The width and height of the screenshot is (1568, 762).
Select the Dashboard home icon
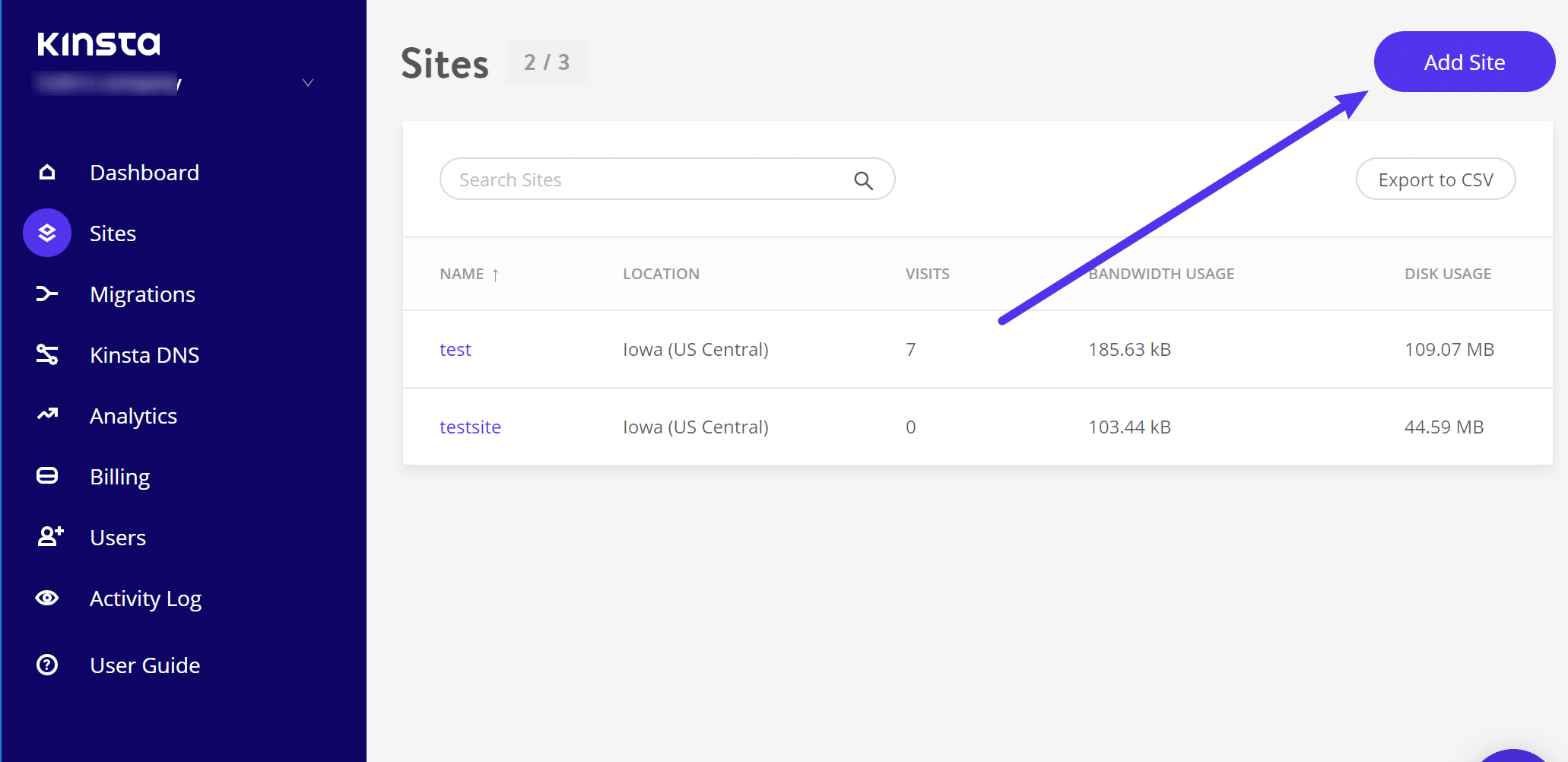[x=46, y=172]
